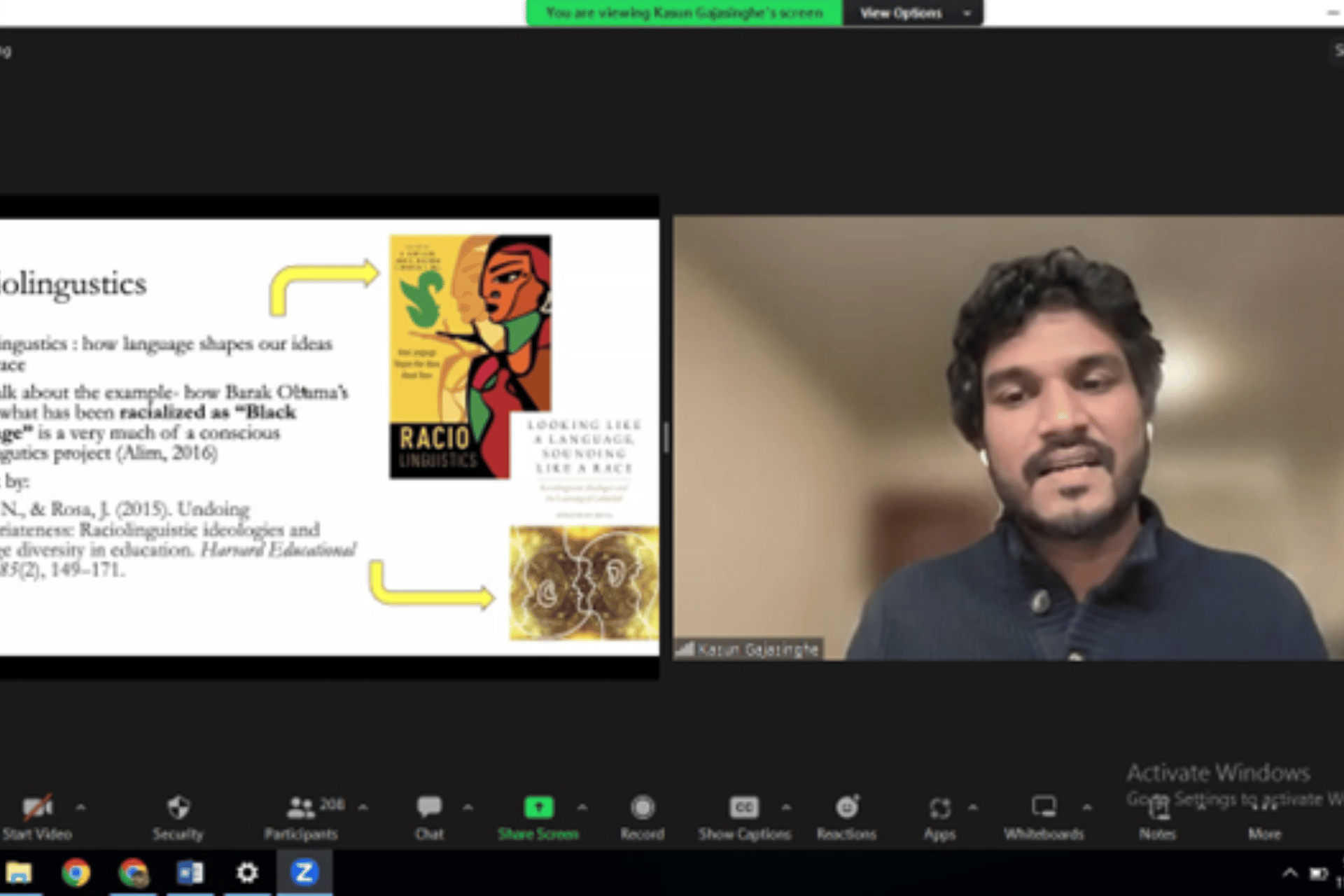Screen dimensions: 1344x896
Task: Expand the arrow beside Whiteboards
Action: 1086,808
